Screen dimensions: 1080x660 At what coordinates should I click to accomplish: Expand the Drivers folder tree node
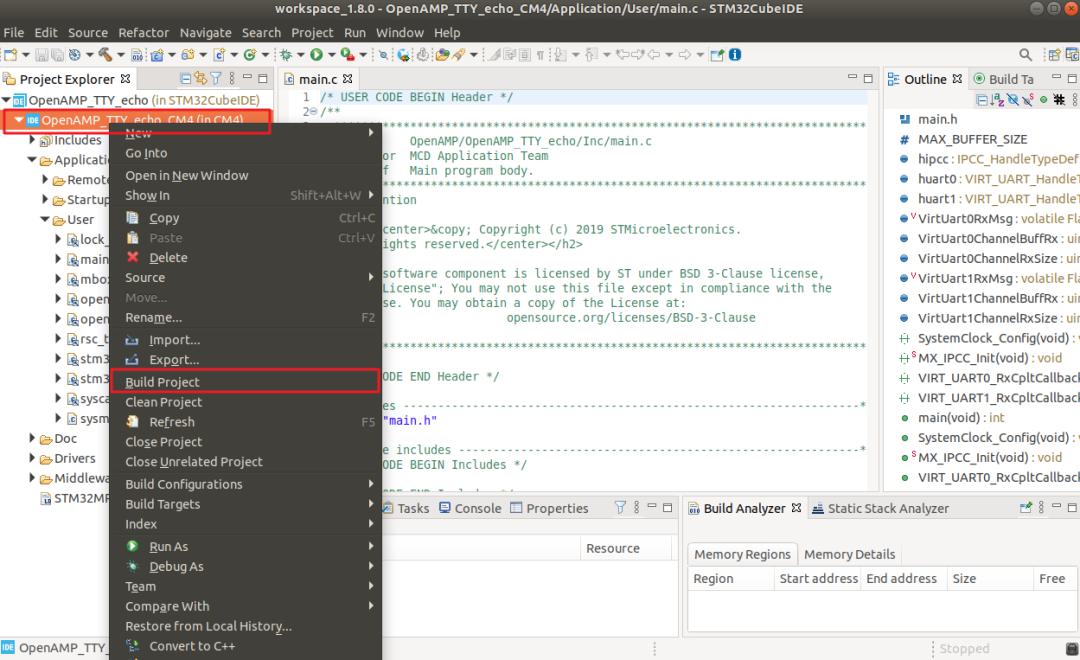32,458
